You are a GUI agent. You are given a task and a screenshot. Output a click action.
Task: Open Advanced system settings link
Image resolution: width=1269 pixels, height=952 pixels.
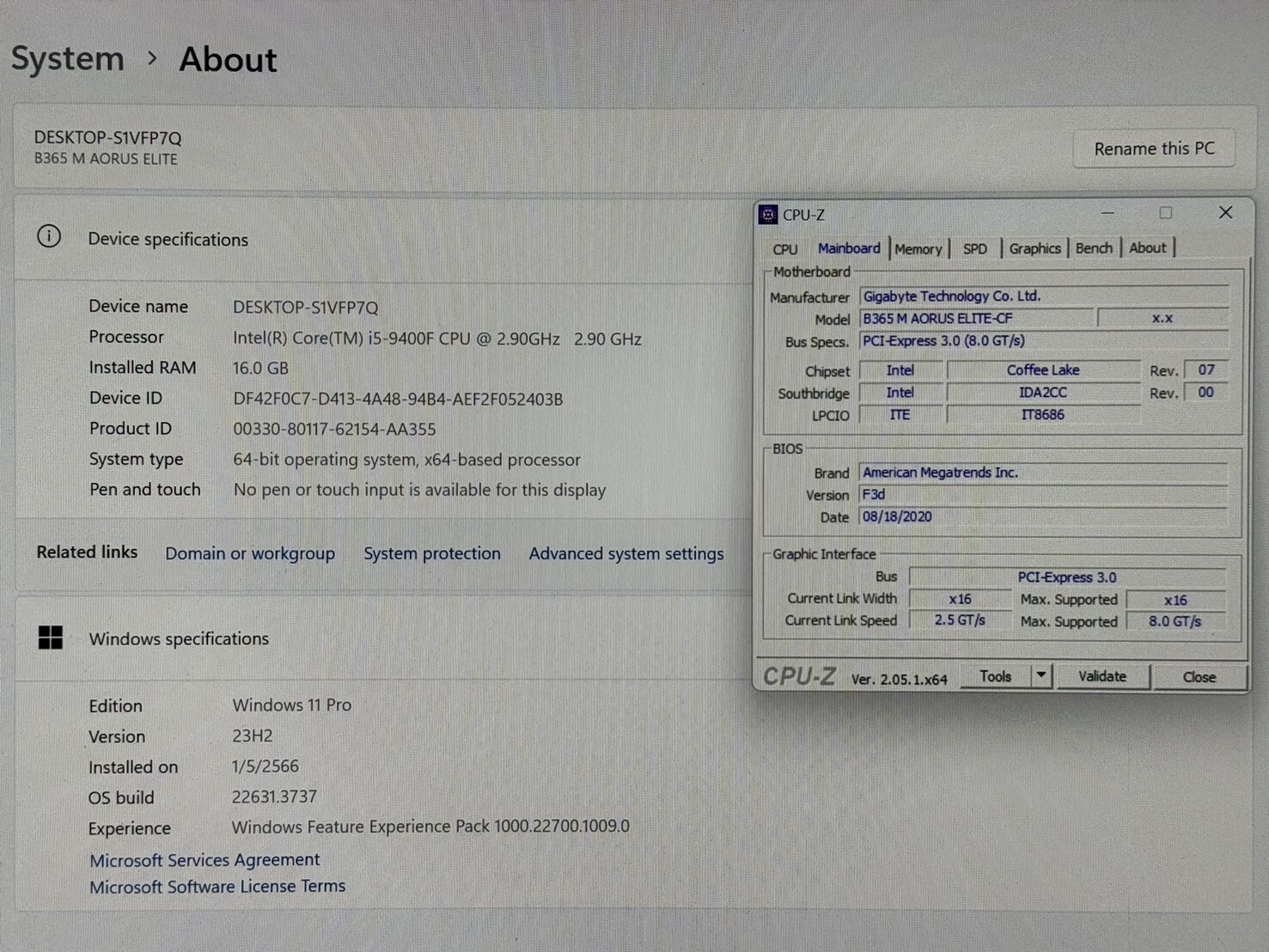(626, 553)
